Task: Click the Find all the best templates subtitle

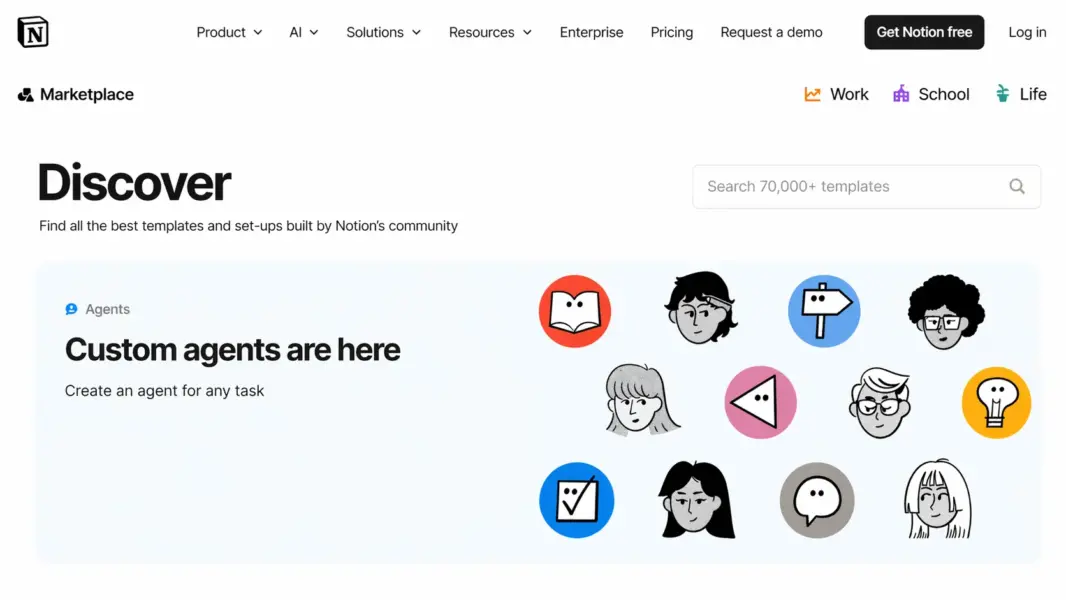Action: pos(248,226)
